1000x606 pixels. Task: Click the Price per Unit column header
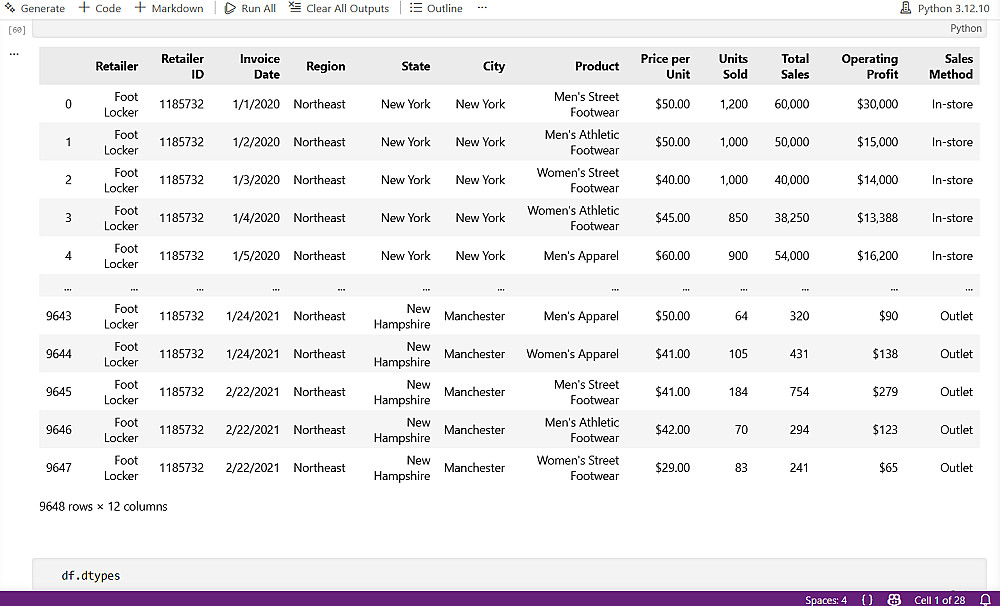665,66
